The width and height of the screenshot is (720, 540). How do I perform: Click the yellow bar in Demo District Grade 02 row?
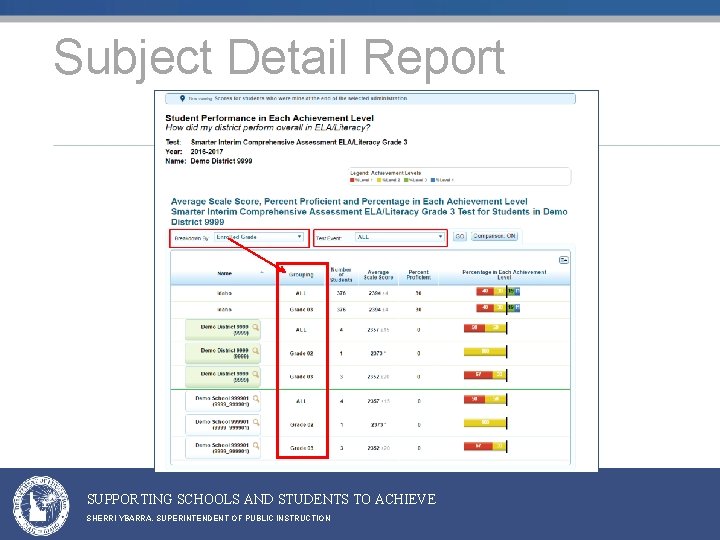coord(485,351)
